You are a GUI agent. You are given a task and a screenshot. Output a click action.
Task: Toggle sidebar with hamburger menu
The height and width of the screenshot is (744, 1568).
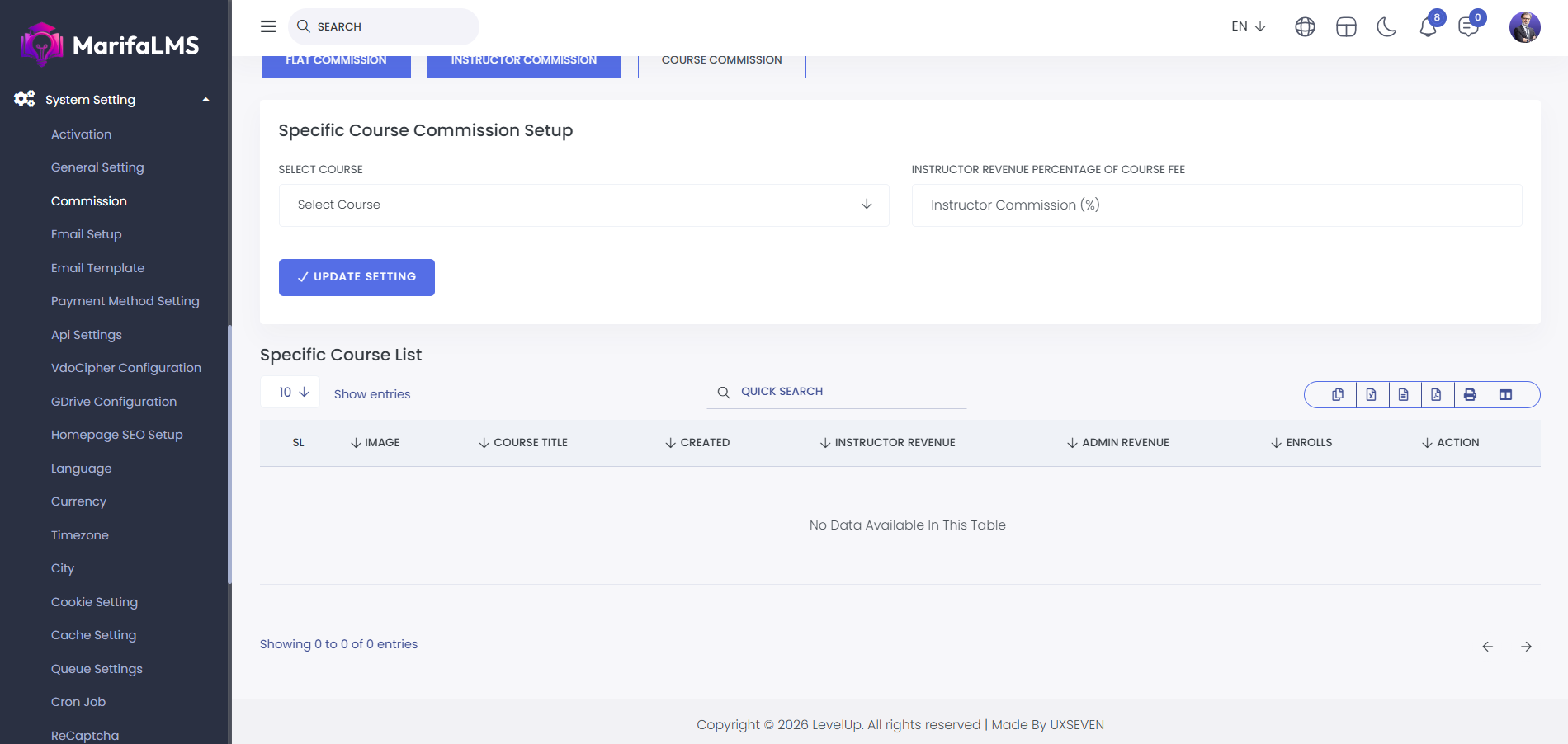(x=268, y=26)
